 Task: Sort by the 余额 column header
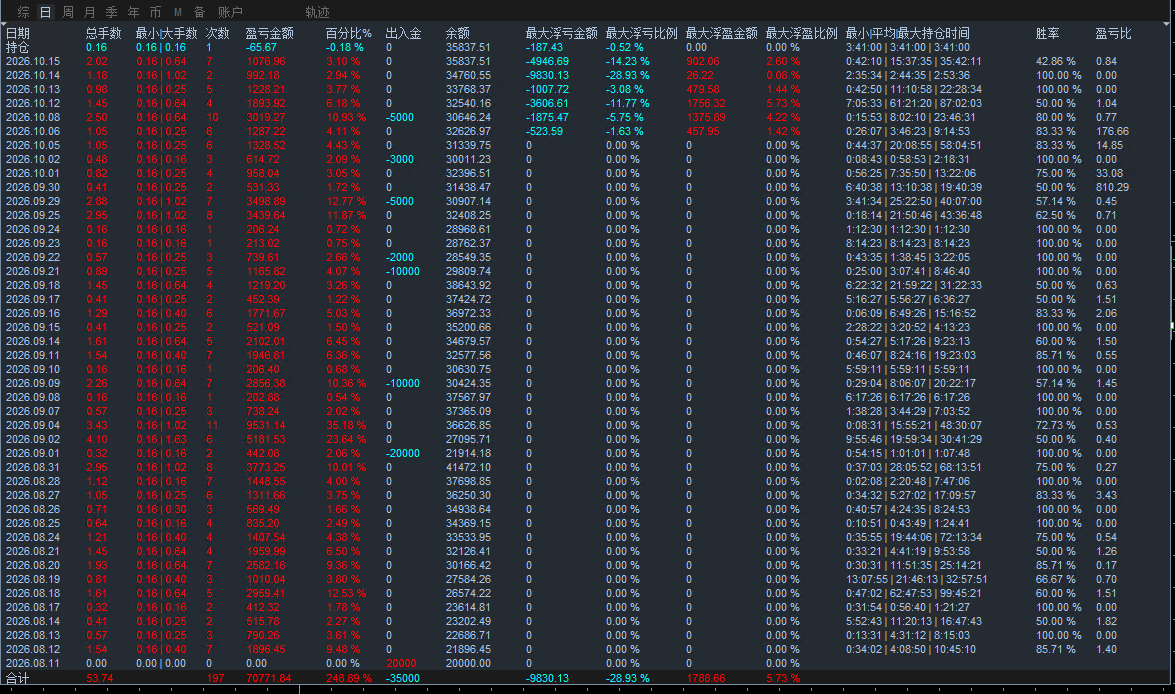pos(458,33)
